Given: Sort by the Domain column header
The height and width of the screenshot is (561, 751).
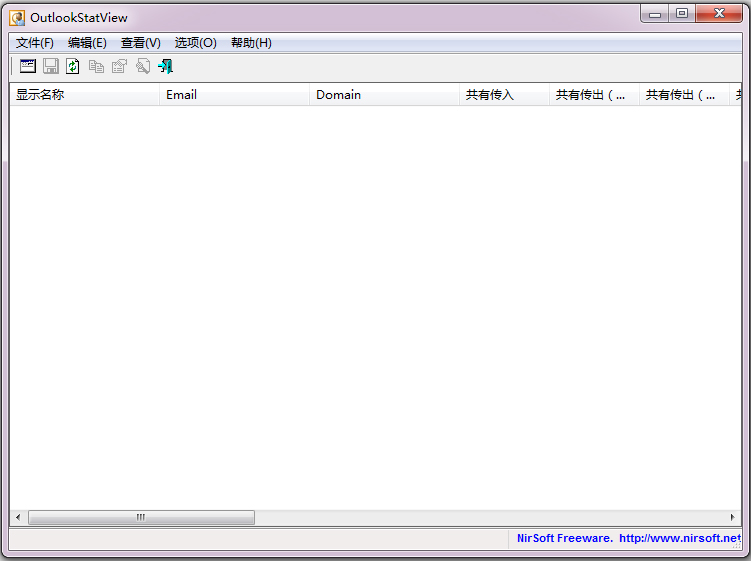Looking at the screenshot, I should point(384,95).
